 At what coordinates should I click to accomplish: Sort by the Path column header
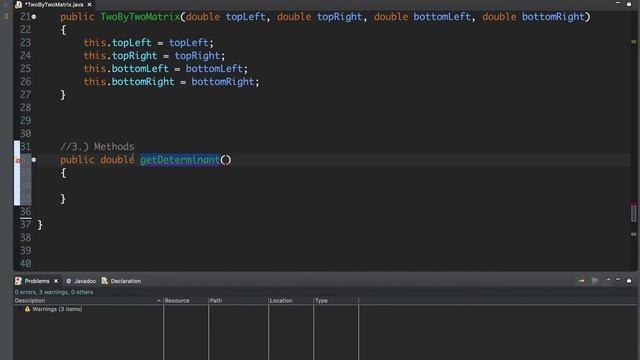click(238, 300)
